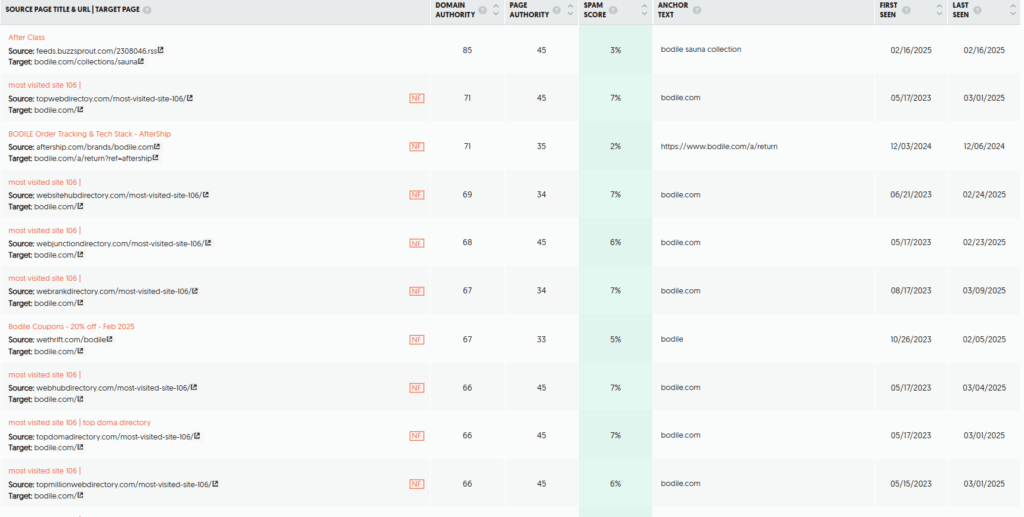Open external link icon for feeds.buzzsprout.com source
Image resolution: width=1024 pixels, height=517 pixels.
click(x=161, y=50)
